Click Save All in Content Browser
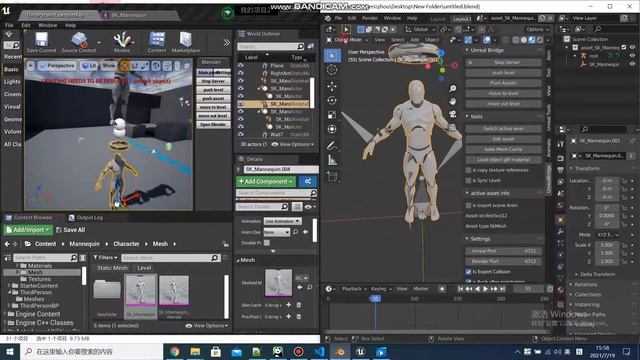 [71, 230]
